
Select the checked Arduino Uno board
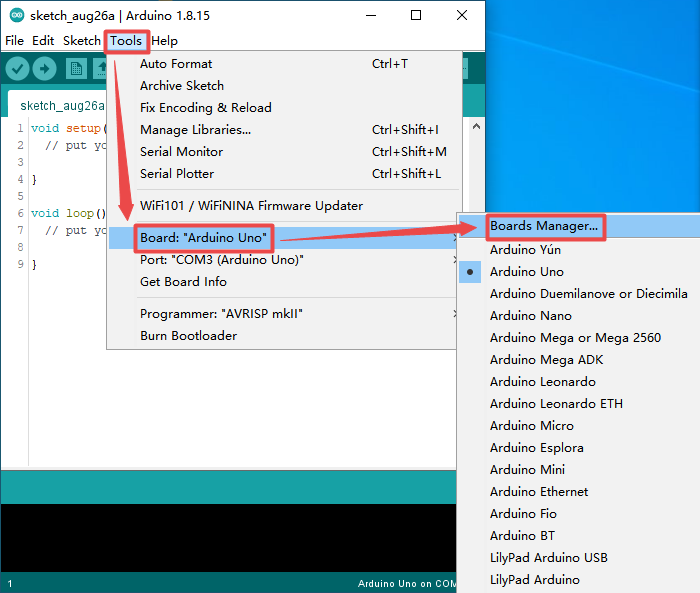click(x=579, y=272)
